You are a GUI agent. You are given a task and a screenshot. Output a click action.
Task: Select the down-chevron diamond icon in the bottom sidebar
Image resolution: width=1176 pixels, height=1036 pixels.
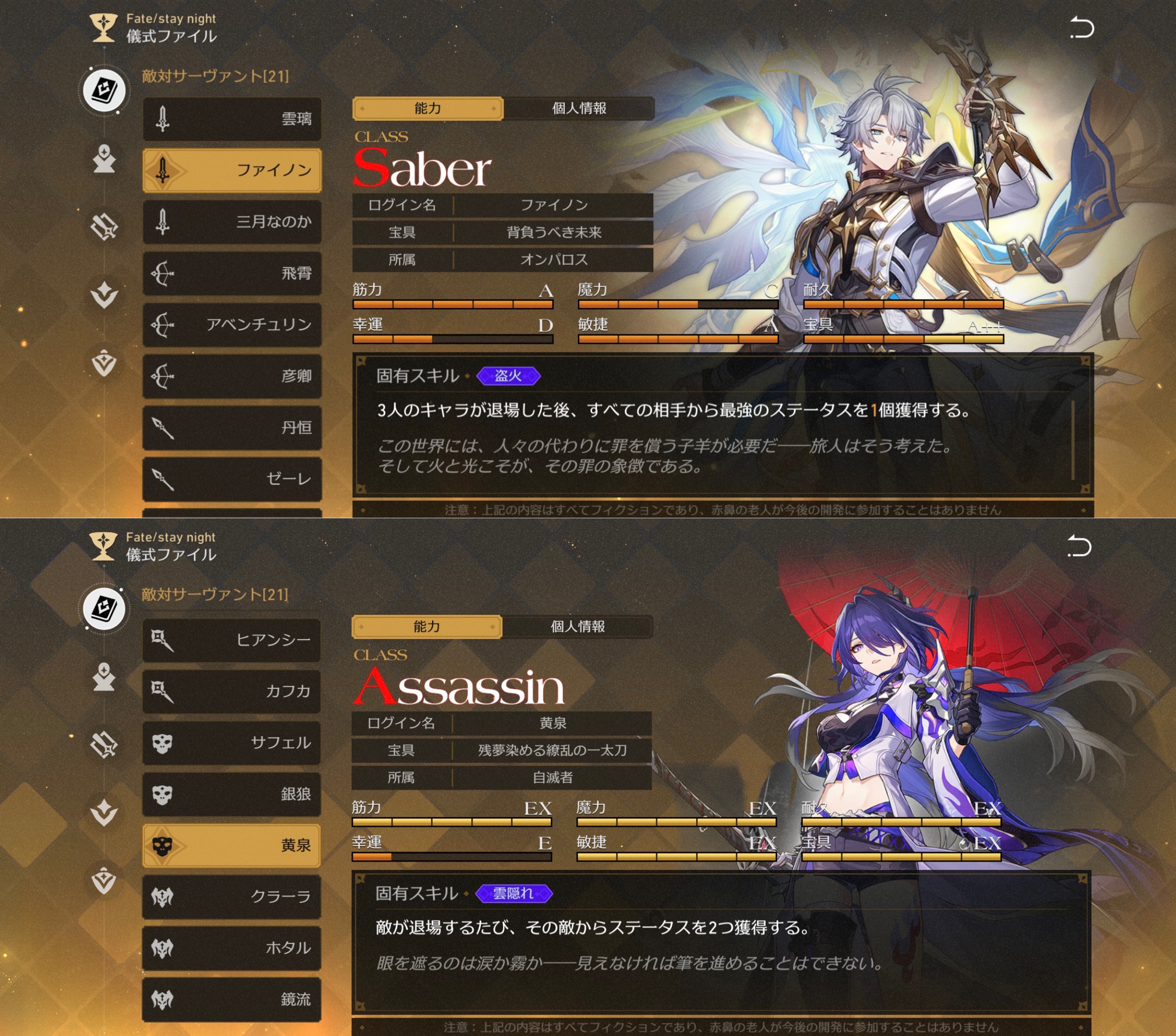coord(104,812)
